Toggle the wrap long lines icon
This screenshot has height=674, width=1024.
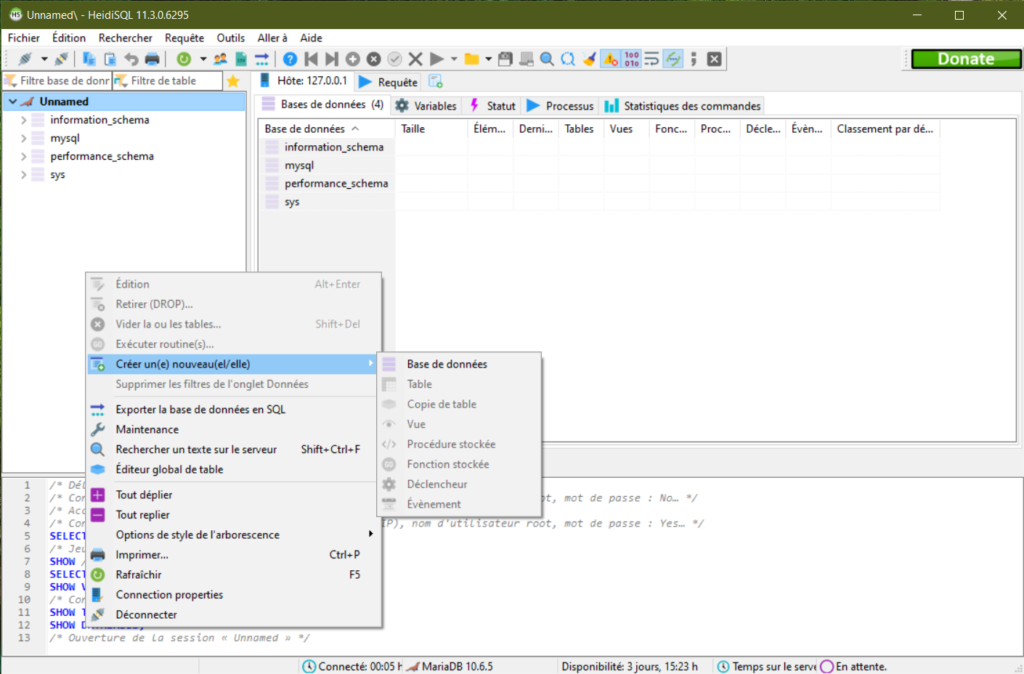[652, 59]
